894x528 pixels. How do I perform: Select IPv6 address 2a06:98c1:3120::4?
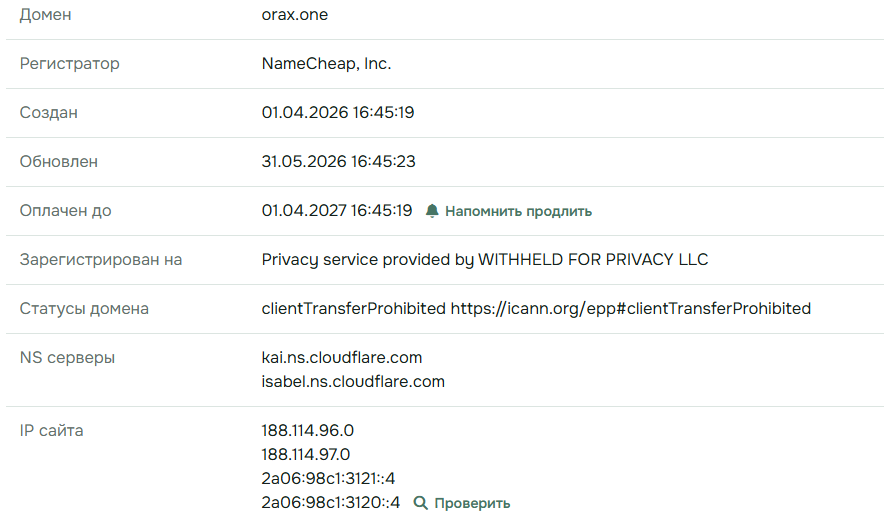[x=330, y=502]
